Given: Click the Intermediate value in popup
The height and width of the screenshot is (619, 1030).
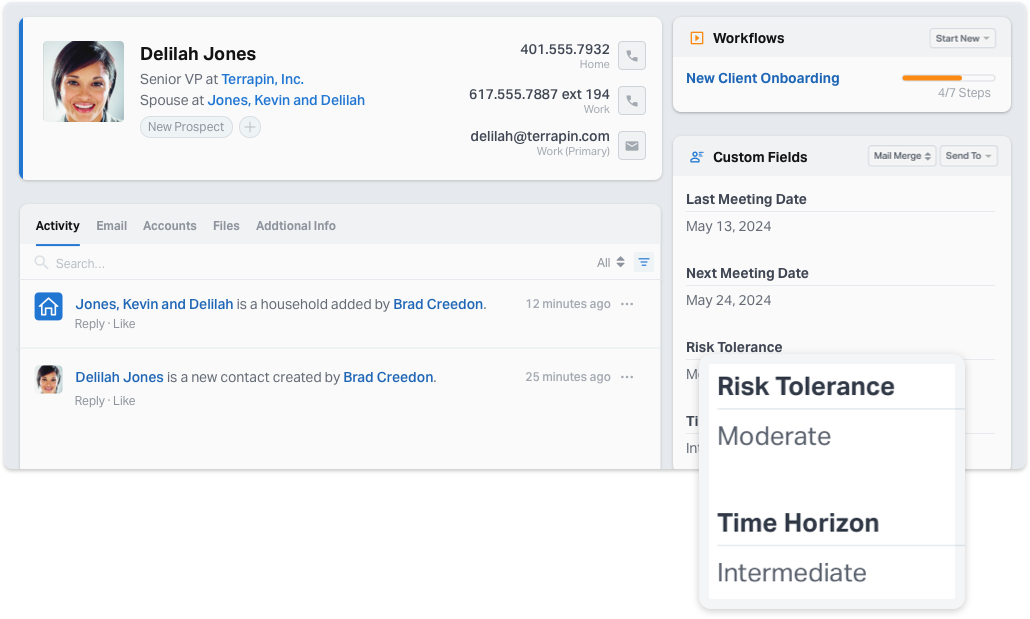Looking at the screenshot, I should coord(792,573).
